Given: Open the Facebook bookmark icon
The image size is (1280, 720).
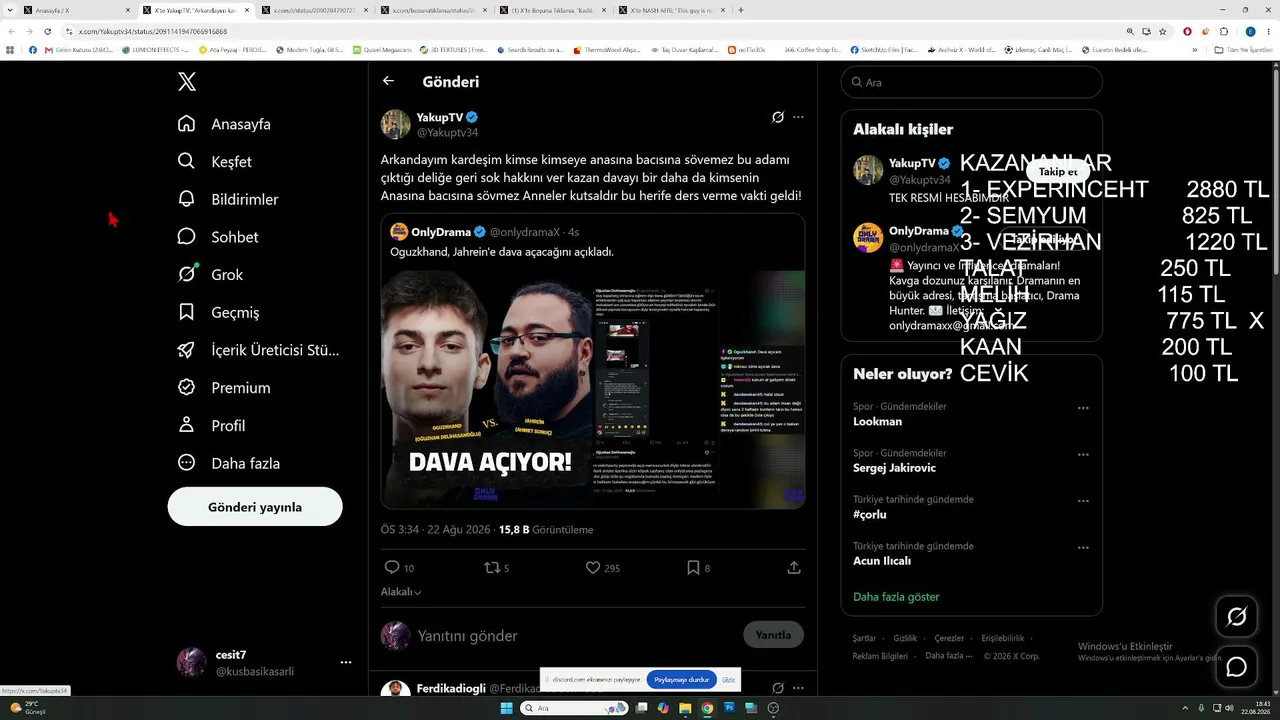Looking at the screenshot, I should pyautogui.click(x=33, y=49).
